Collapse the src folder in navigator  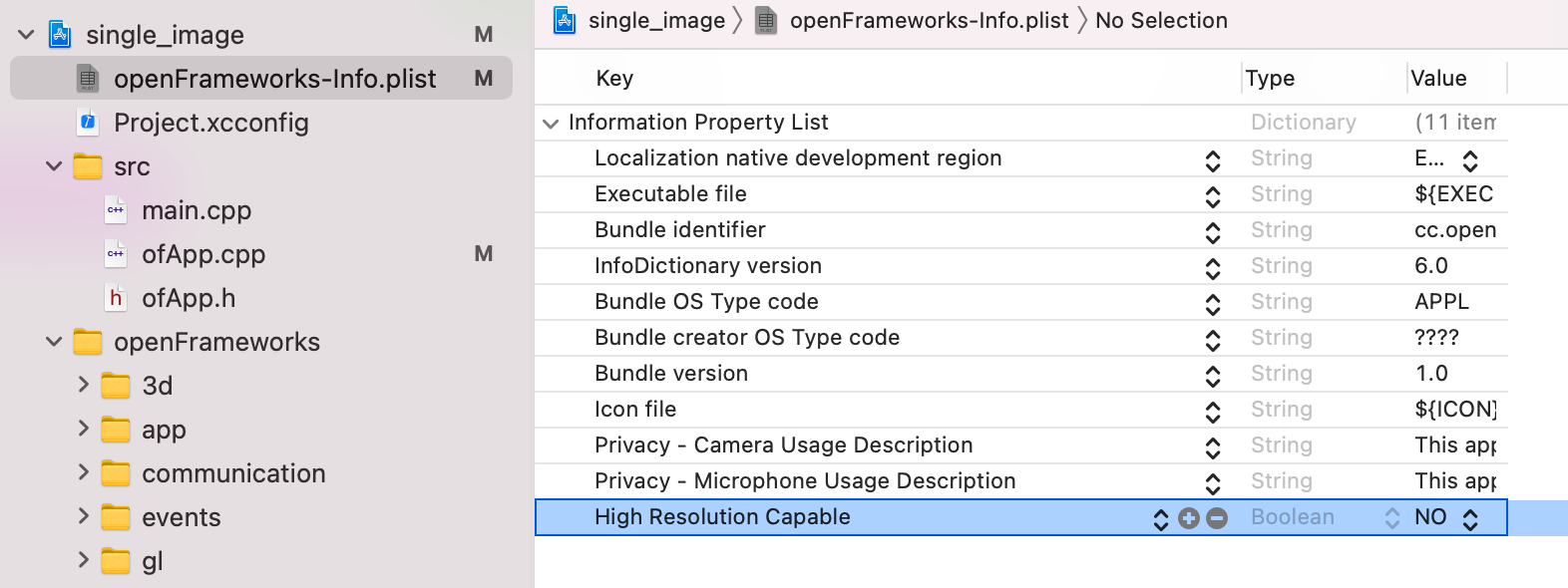pos(54,166)
